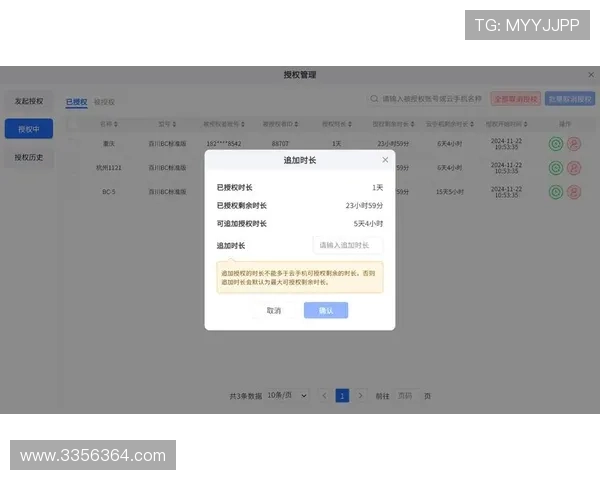Click the 重庆 name cell
Viewport: 600px width, 480px height.
coord(109,144)
